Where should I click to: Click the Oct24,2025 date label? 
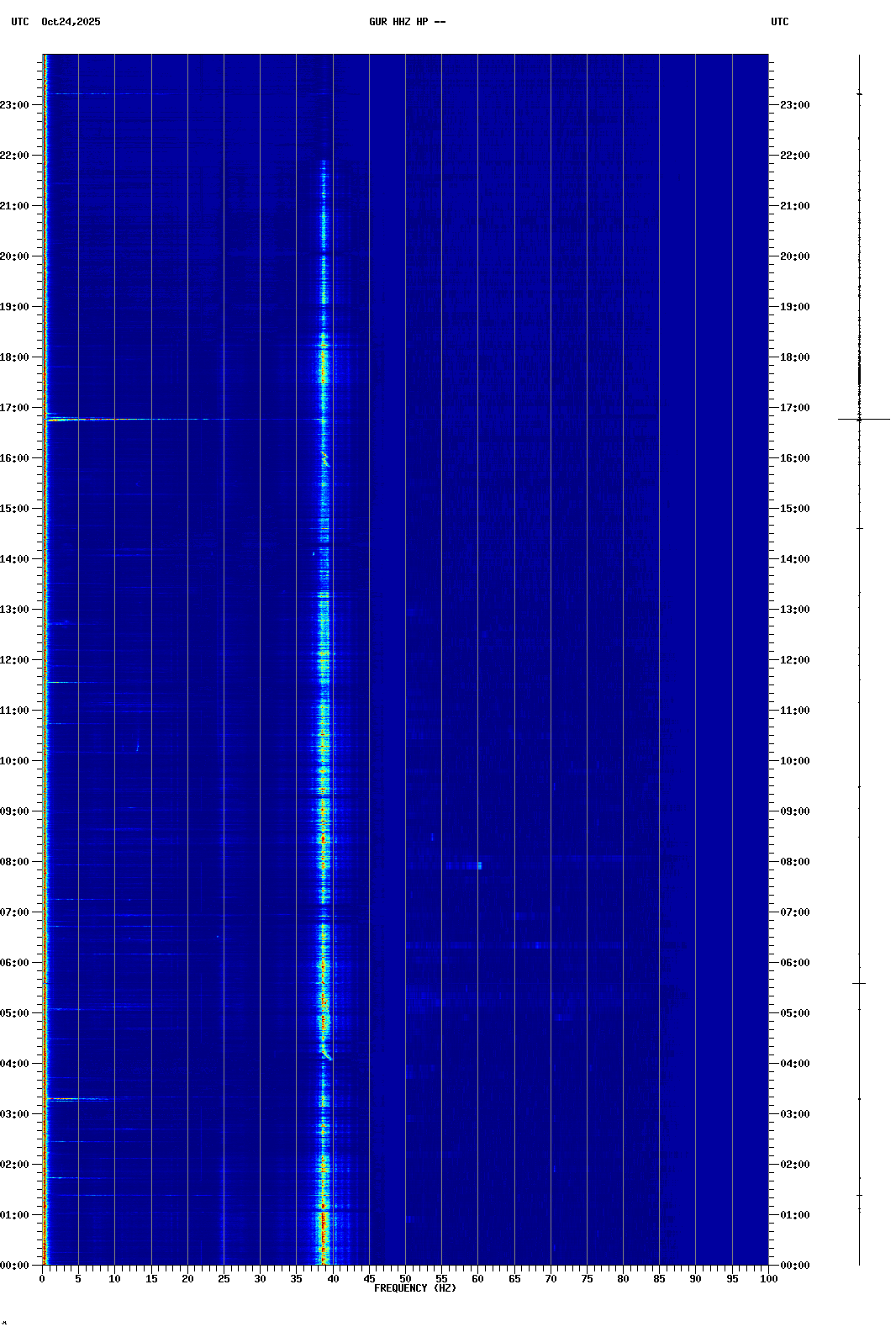71,22
